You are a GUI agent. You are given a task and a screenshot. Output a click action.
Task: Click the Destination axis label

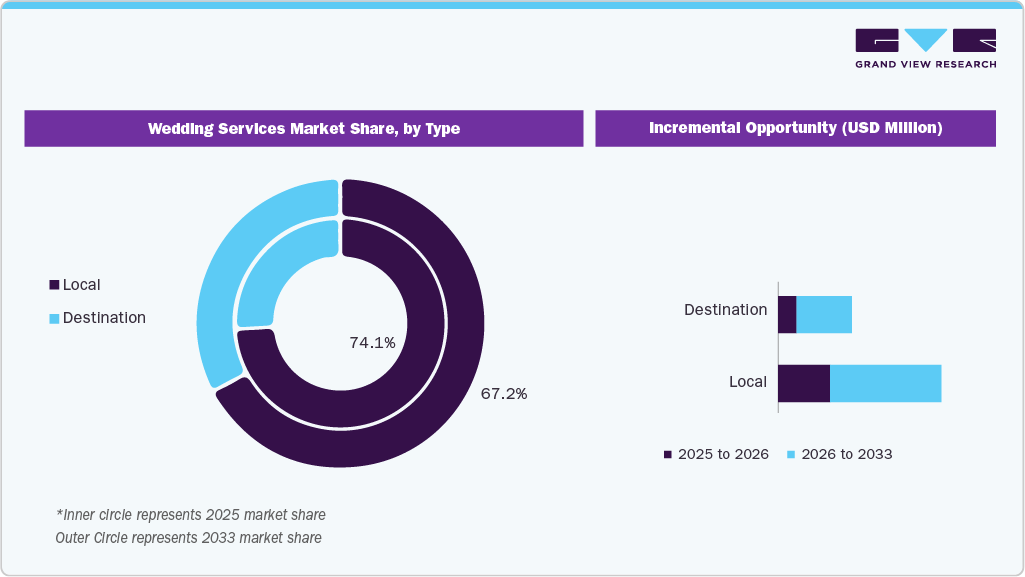tap(726, 310)
